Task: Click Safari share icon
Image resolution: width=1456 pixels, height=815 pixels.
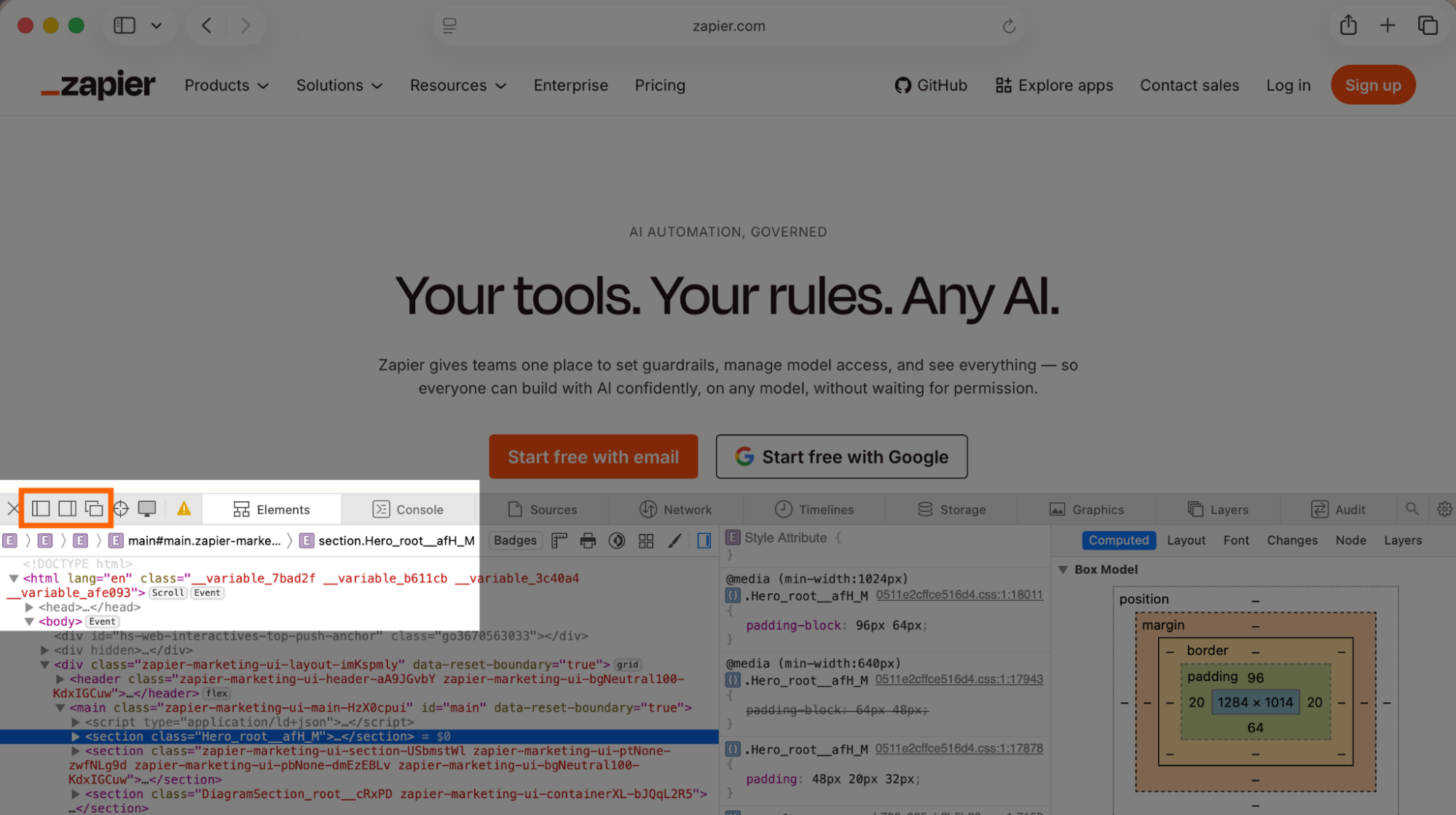Action: pos(1348,25)
